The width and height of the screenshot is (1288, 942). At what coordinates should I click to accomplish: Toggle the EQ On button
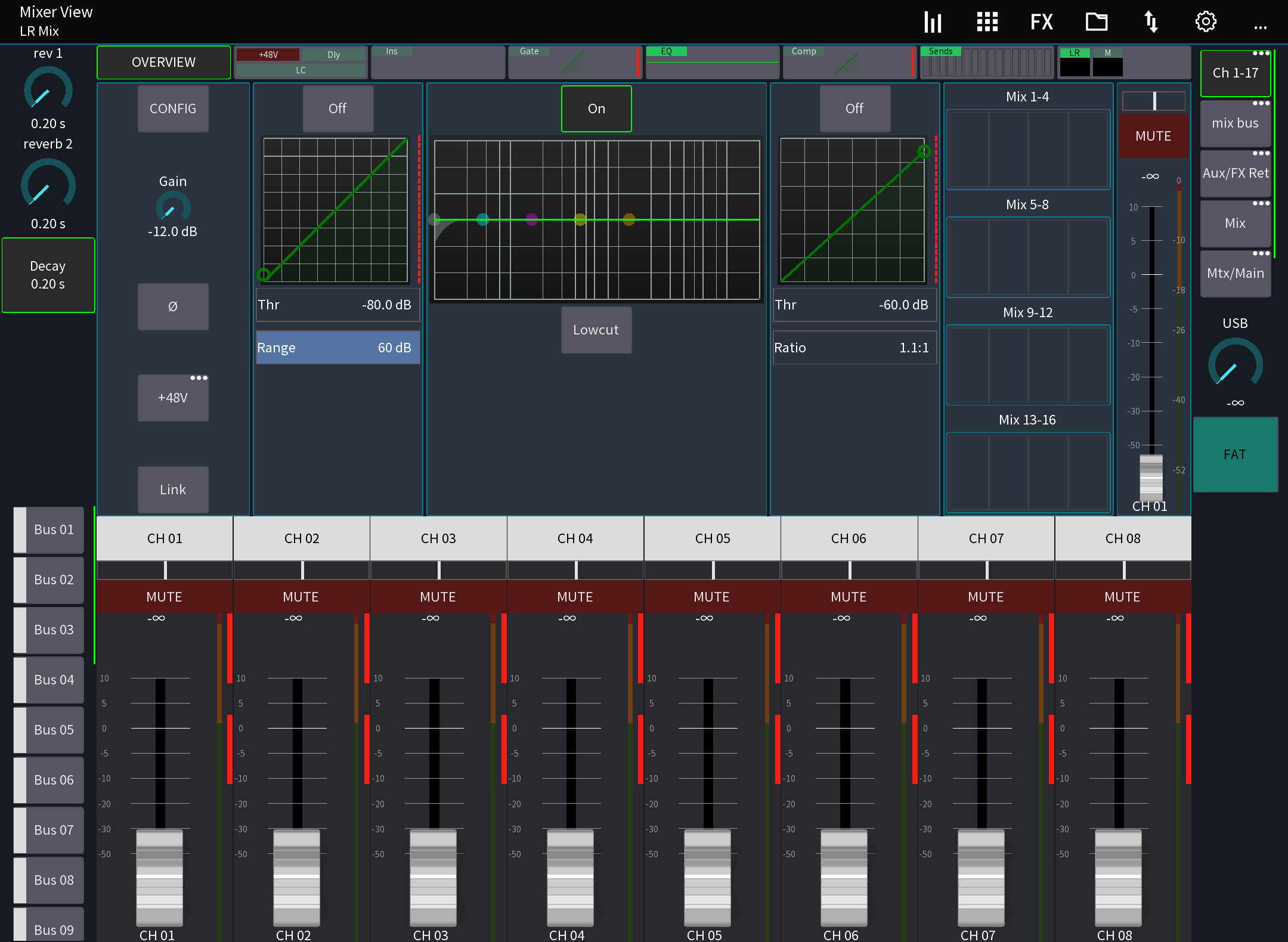pos(596,109)
